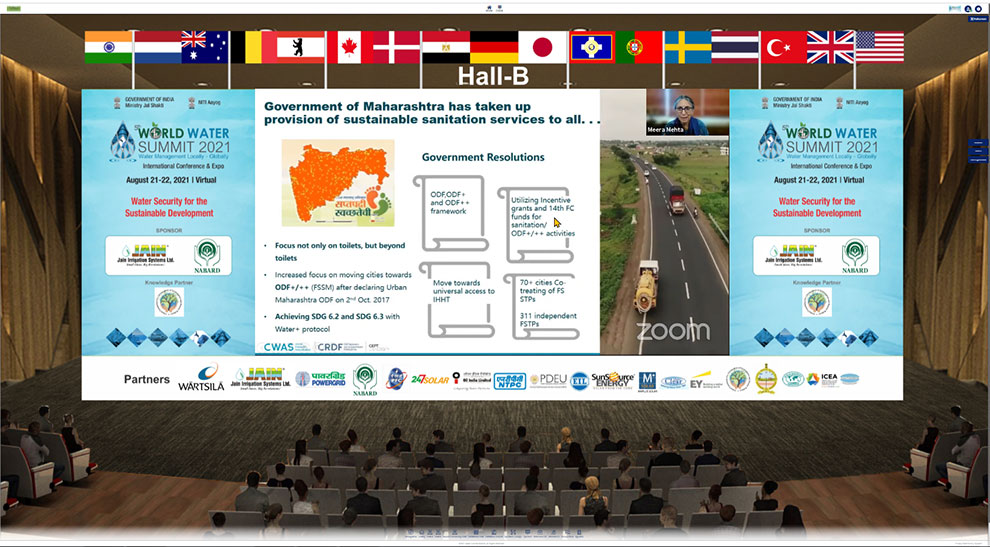
Task: Click the Canada flag above the stage
Action: click(349, 47)
